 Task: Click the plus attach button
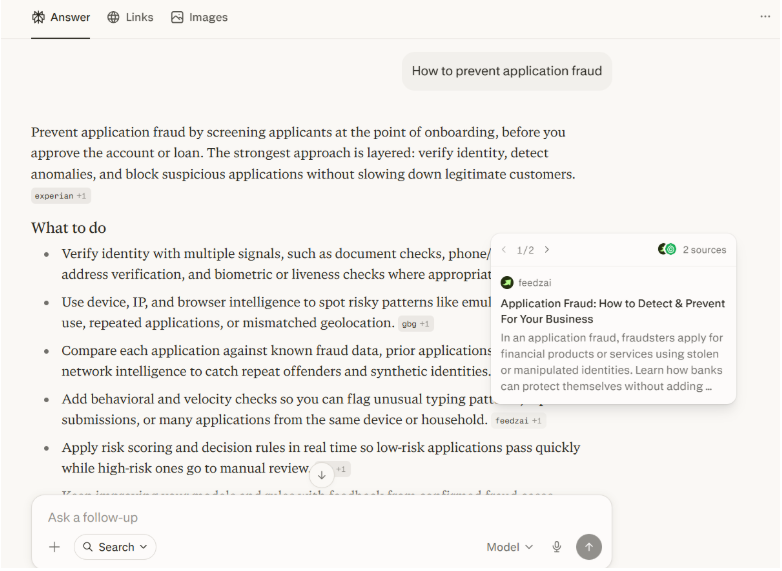(54, 547)
